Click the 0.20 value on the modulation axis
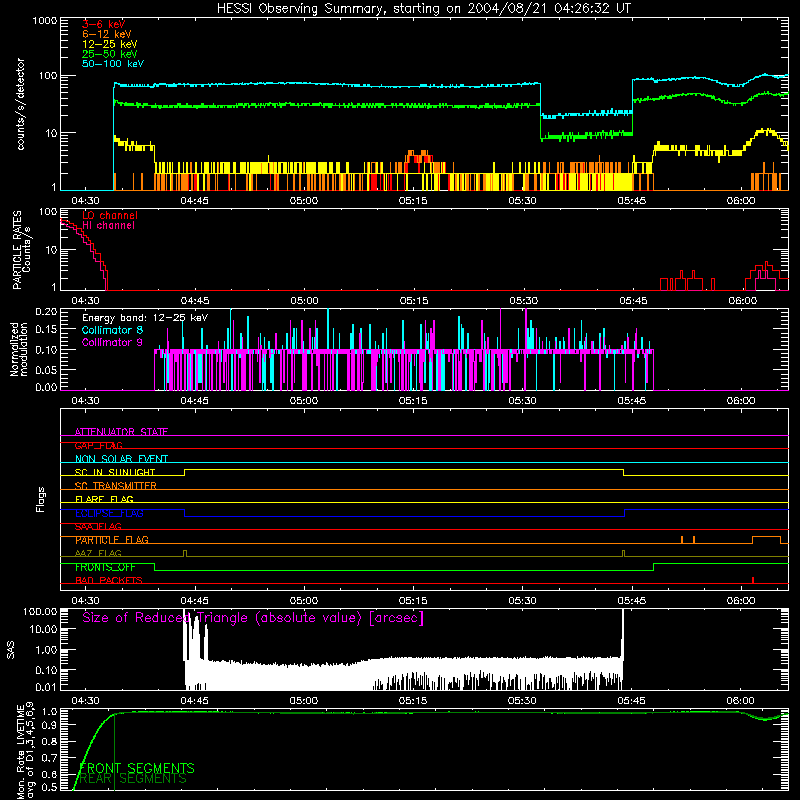800x800 pixels. click(46, 311)
